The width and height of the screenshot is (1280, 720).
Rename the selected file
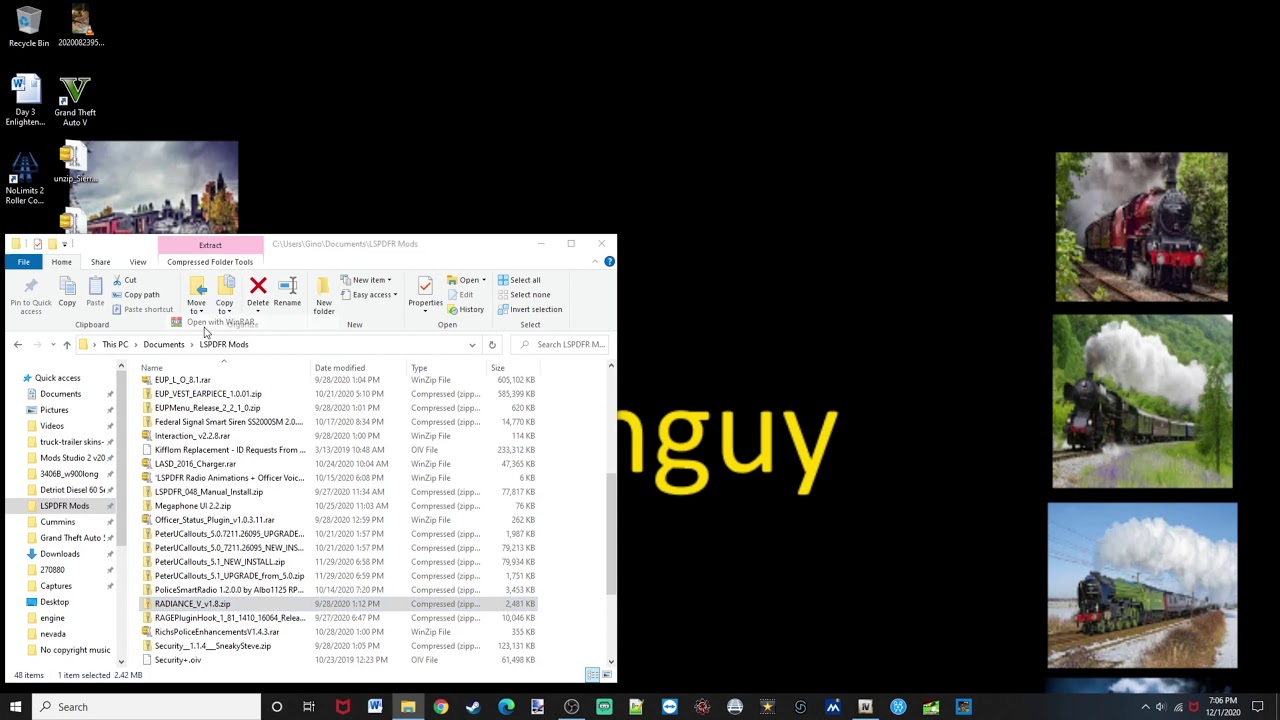tap(287, 293)
